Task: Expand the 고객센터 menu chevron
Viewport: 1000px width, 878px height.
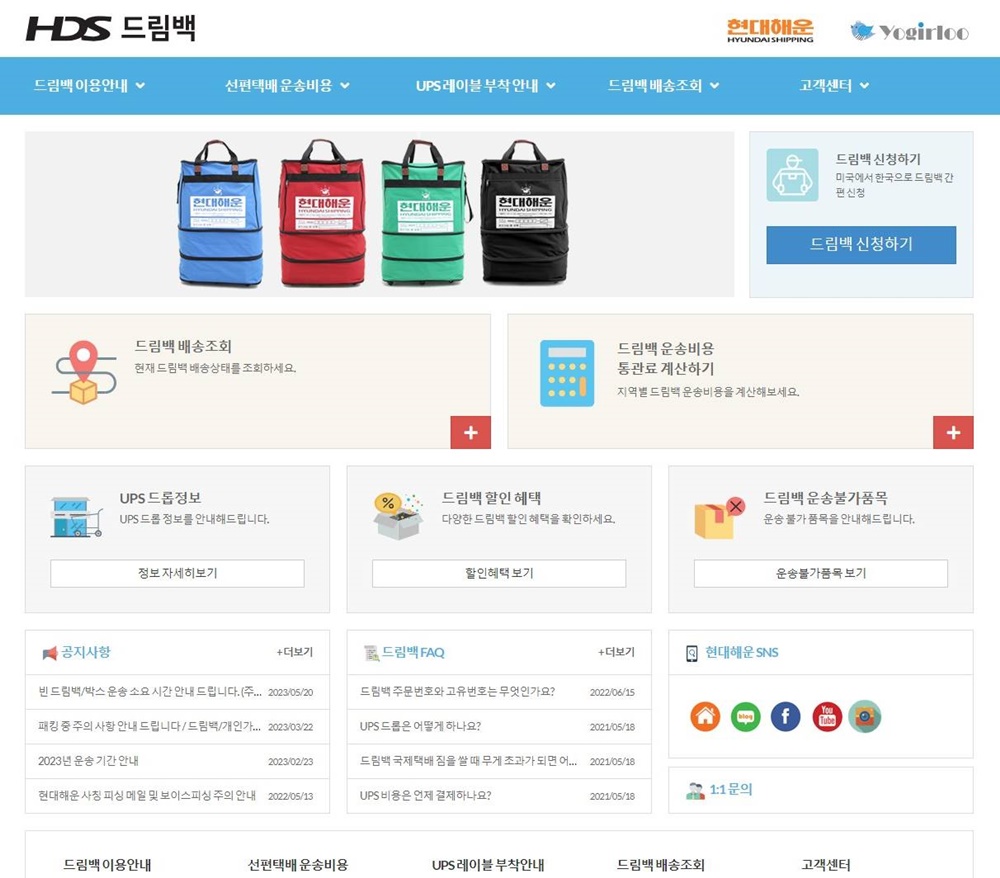Action: (864, 85)
